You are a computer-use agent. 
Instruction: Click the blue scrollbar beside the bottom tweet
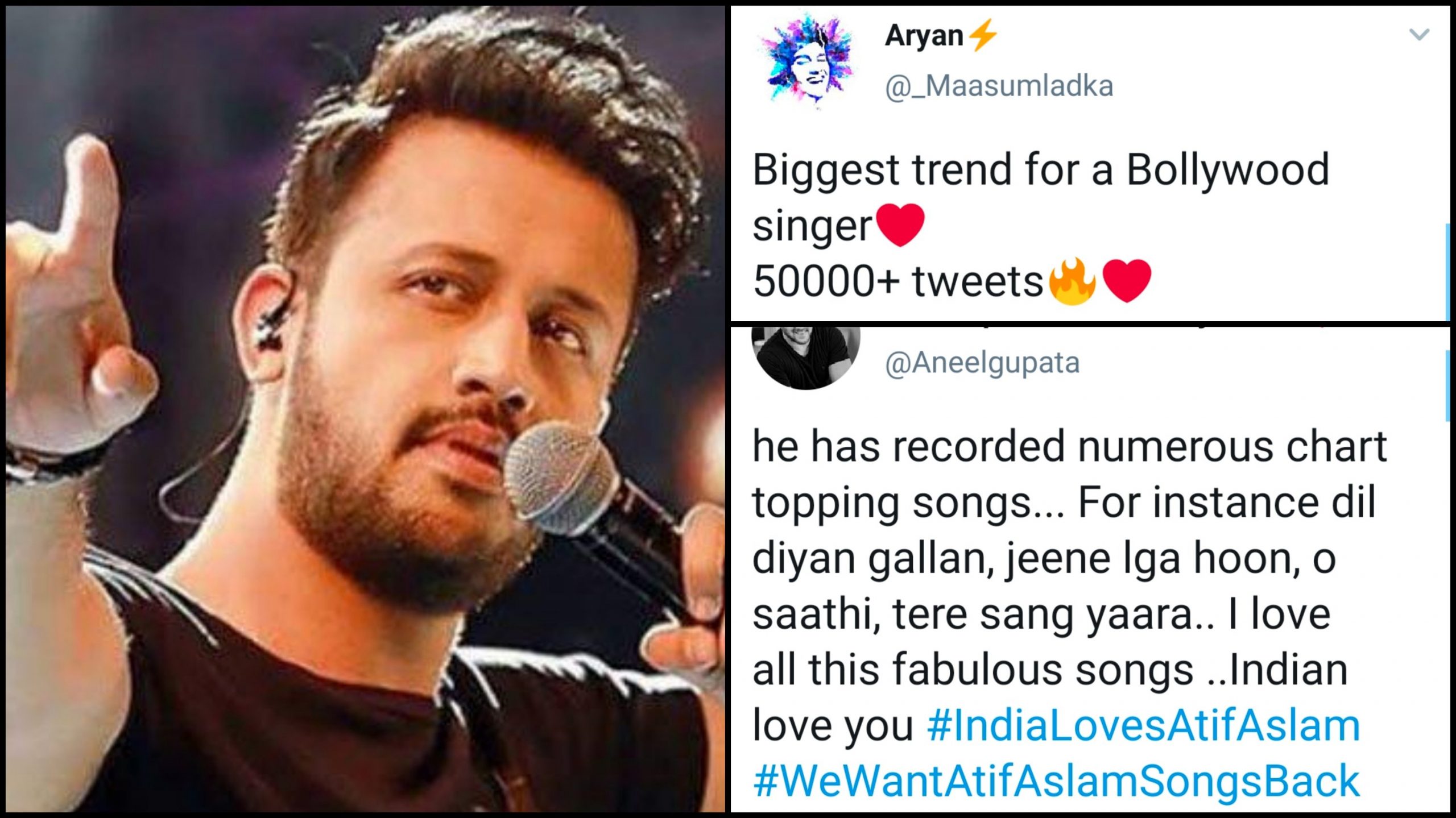tap(1447, 385)
